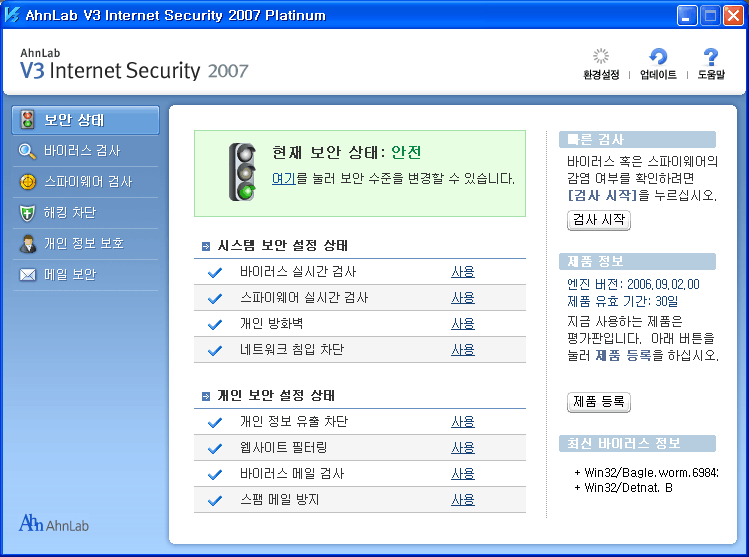
Task: Click arrow icon next to 시스템 보안 설정 상태
Action: point(206,246)
